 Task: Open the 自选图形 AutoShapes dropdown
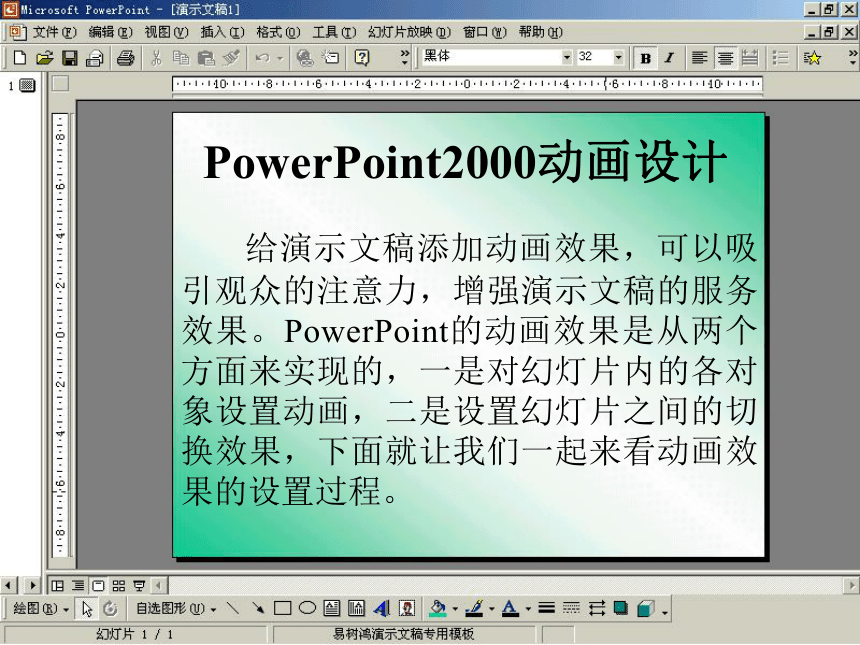(x=176, y=608)
